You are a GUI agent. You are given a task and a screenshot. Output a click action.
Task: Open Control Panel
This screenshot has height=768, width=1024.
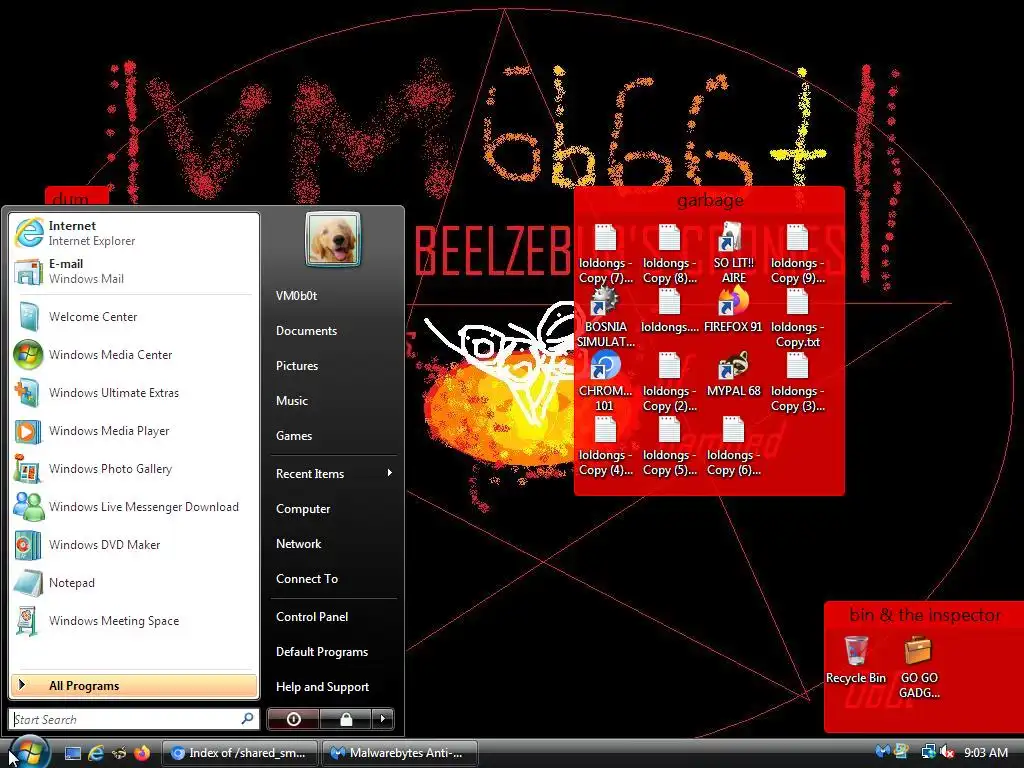click(x=334, y=616)
